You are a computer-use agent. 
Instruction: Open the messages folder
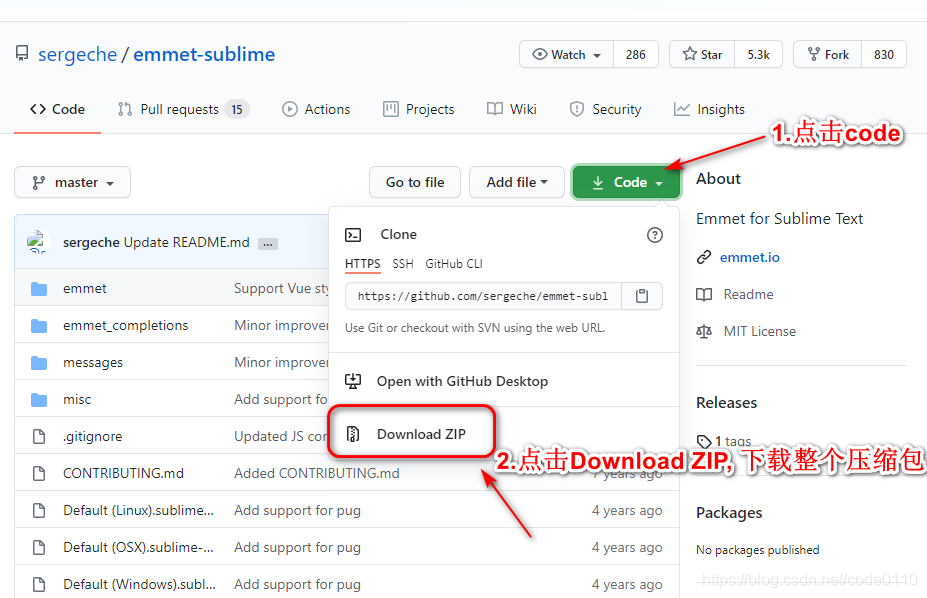(x=93, y=363)
